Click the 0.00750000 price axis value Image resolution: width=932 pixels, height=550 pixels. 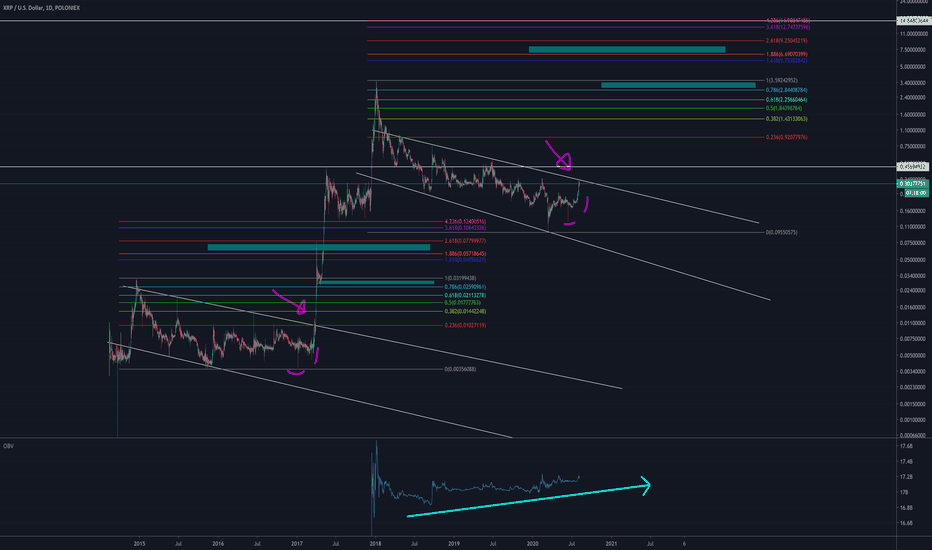coord(913,339)
